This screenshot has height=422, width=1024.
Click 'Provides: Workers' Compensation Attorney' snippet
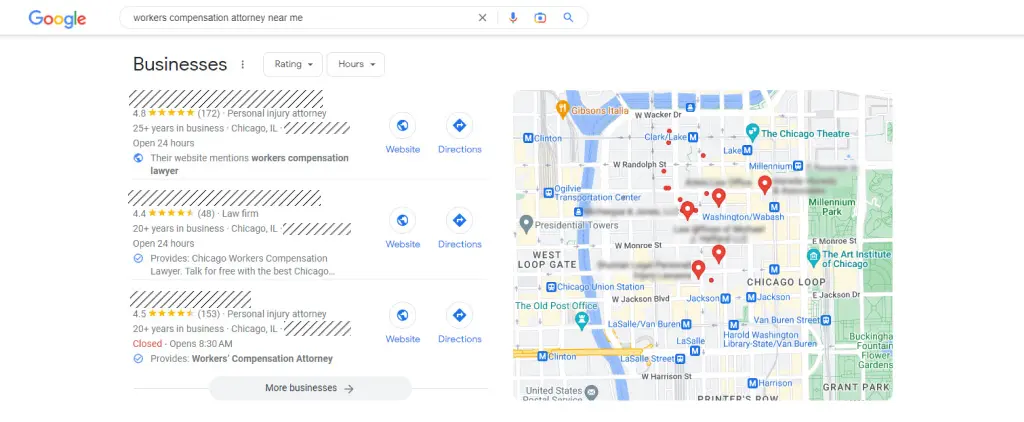(241, 359)
